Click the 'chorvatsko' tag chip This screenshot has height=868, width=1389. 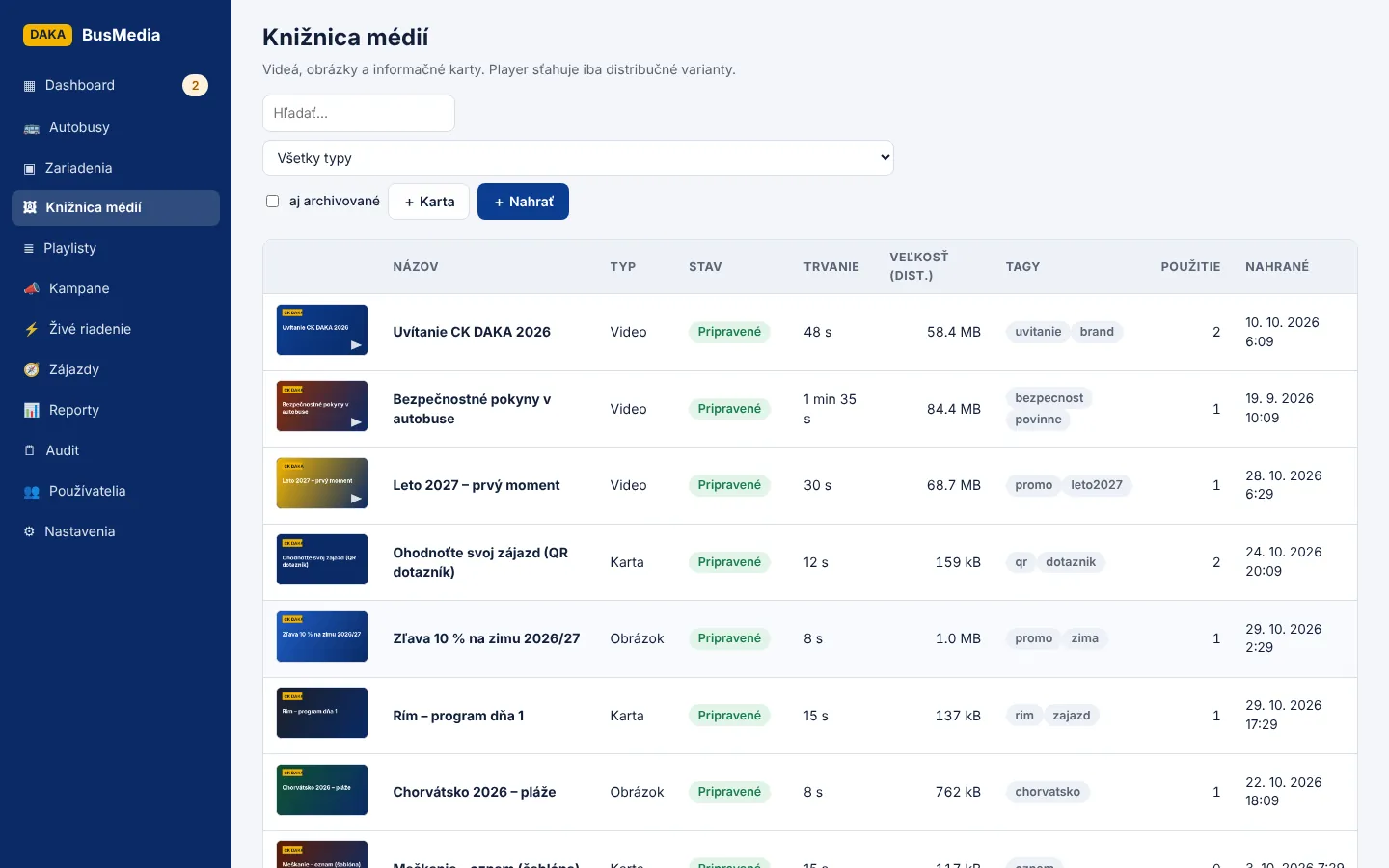point(1048,792)
